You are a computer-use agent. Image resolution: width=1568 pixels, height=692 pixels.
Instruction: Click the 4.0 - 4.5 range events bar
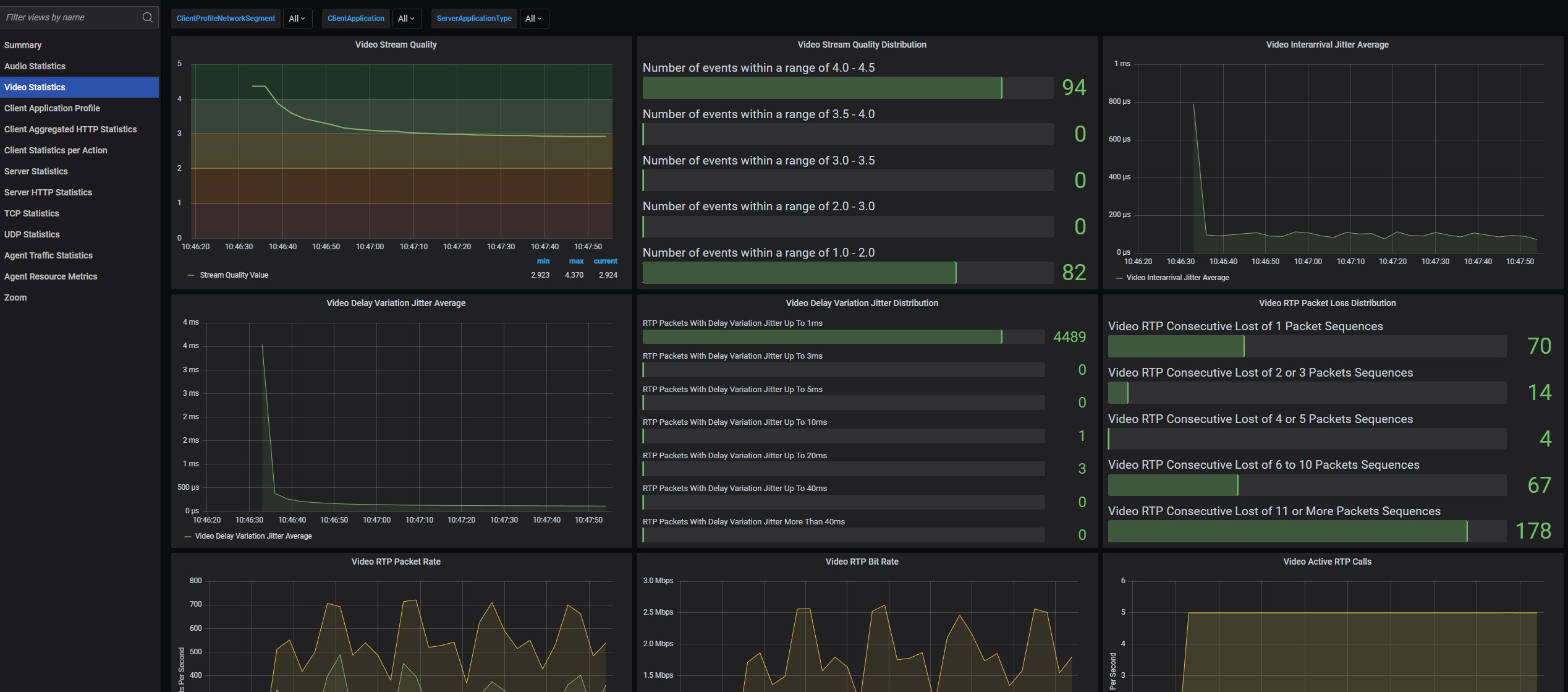click(822, 88)
